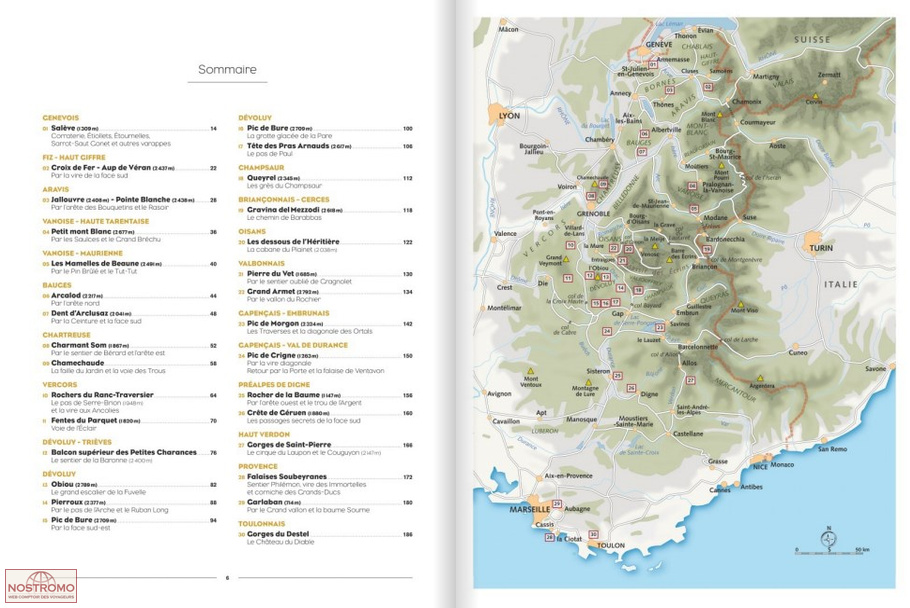910x608 pixels.
Task: Select the Charmant Som entry
Action: click(129, 349)
